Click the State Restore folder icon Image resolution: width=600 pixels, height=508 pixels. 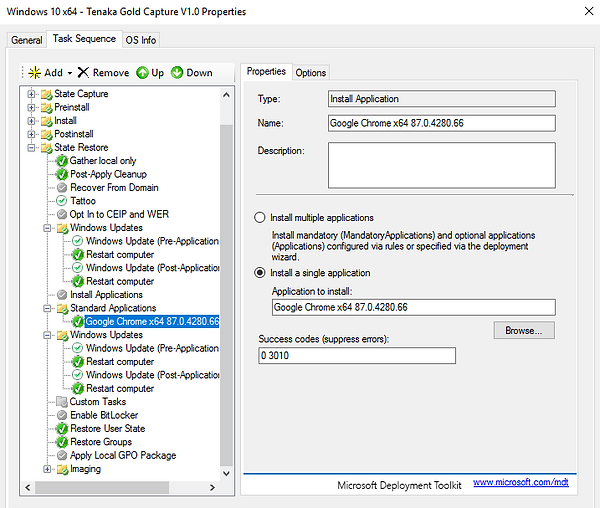pyautogui.click(x=47, y=148)
